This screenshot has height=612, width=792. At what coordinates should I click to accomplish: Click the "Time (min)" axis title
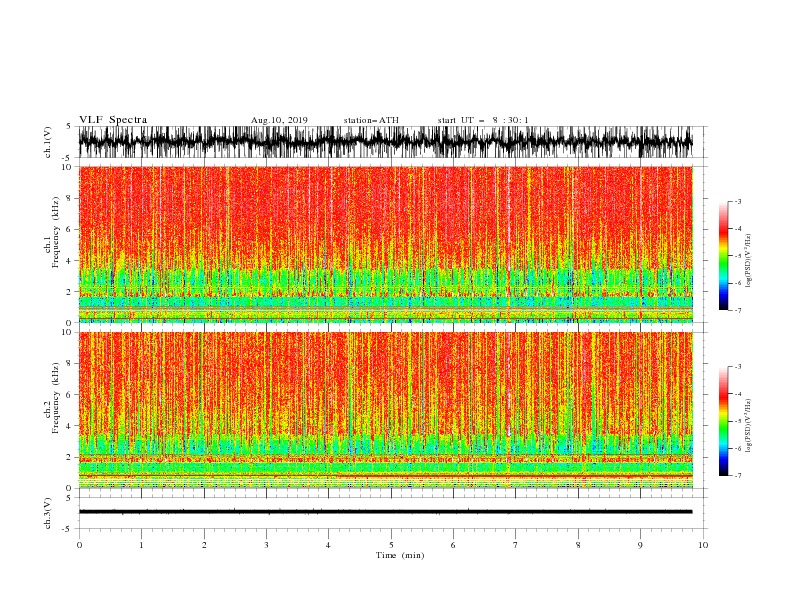[400, 555]
